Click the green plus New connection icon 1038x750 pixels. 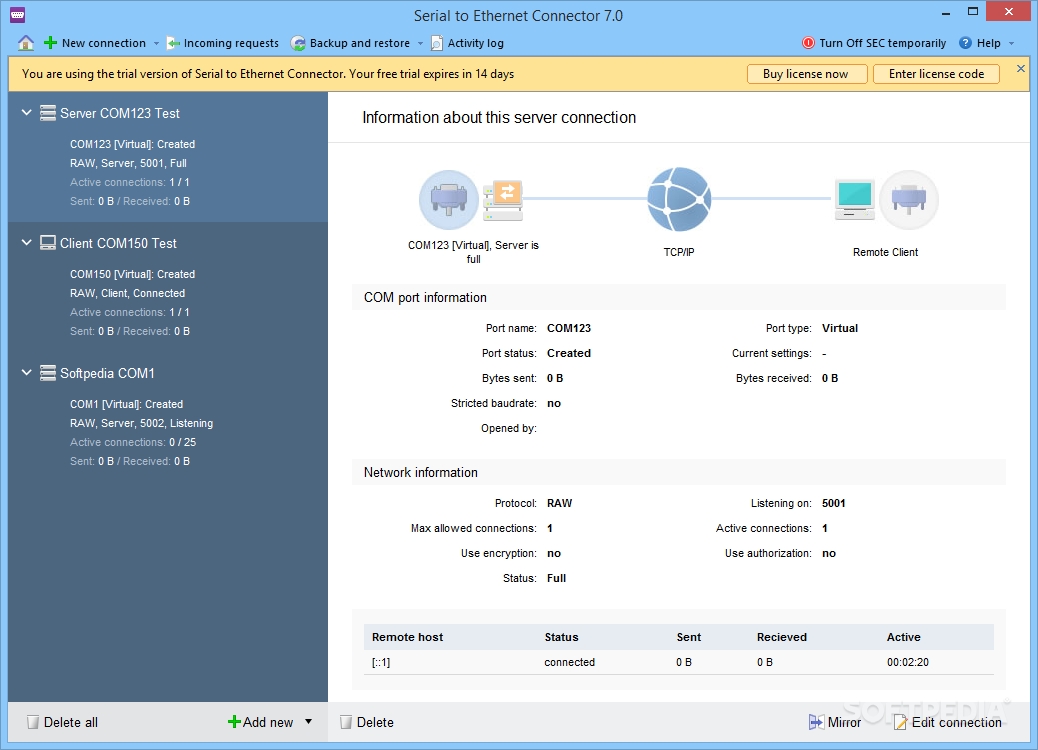click(50, 43)
